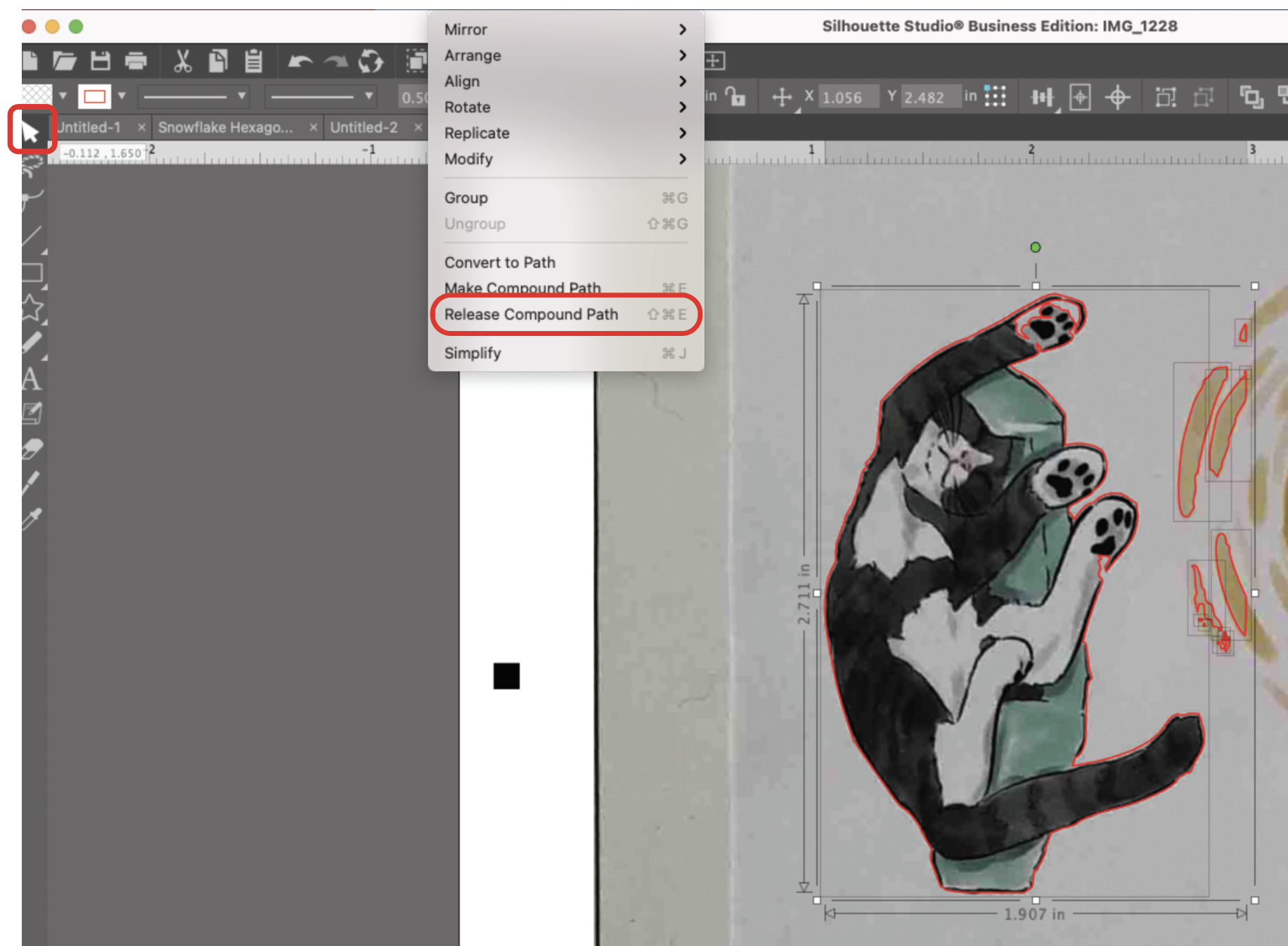
Task: Click the red outline line color swatch
Action: (94, 96)
